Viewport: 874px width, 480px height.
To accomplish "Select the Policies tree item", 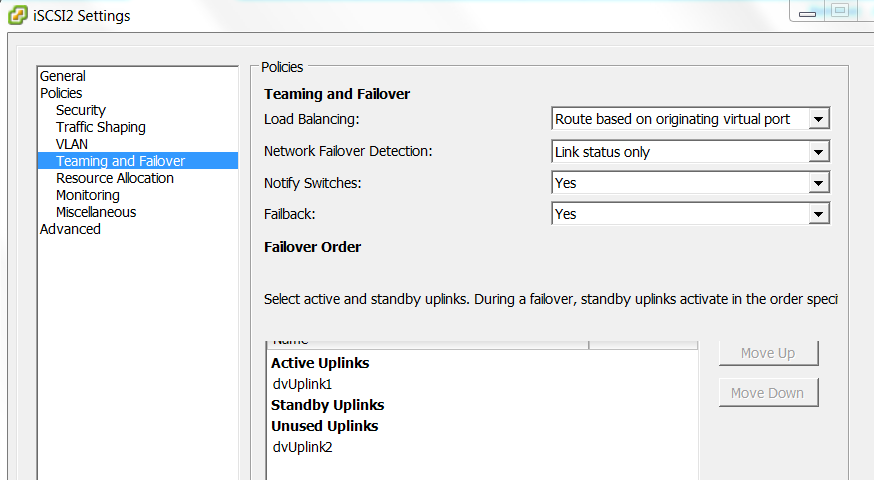I will coord(61,93).
